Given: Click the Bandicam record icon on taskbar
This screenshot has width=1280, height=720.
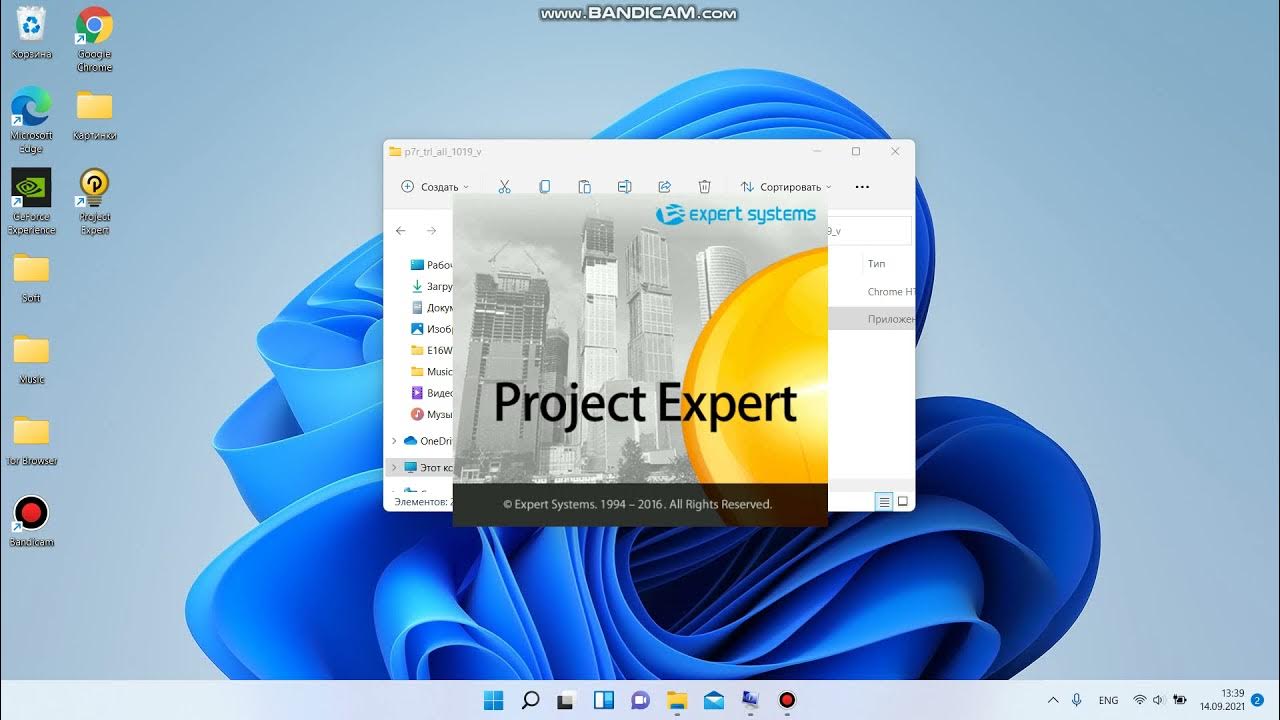Looking at the screenshot, I should point(787,700).
